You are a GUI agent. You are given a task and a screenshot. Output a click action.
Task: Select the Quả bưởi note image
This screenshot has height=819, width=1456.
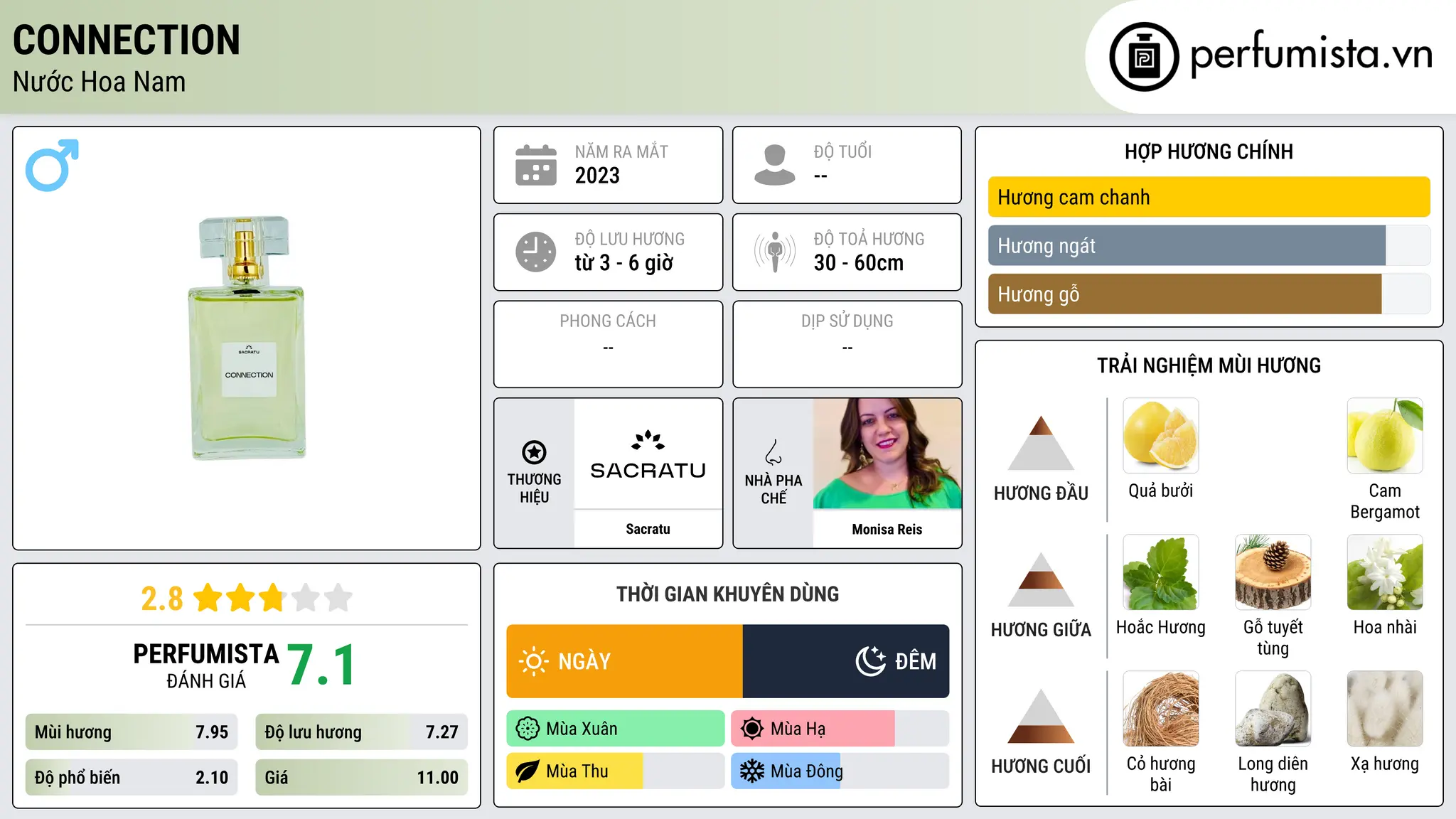(1161, 436)
